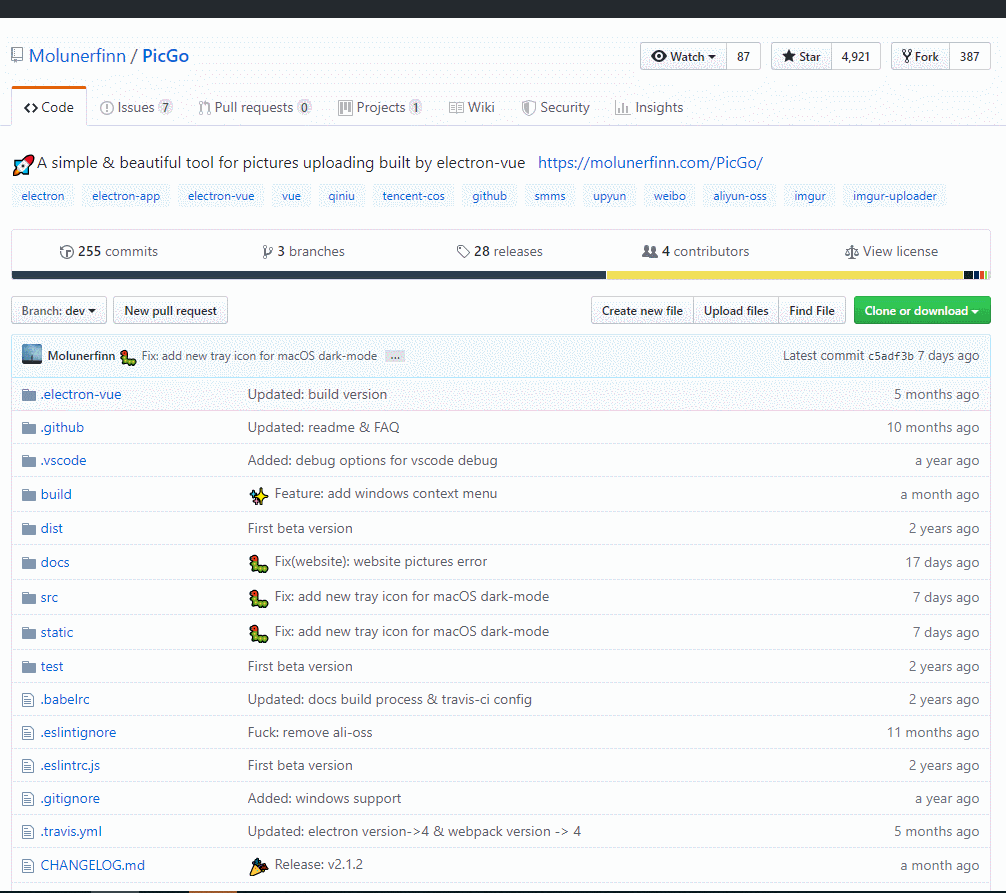Select the tencent-cos topic tag
The image size is (1006, 893).
[x=413, y=196]
